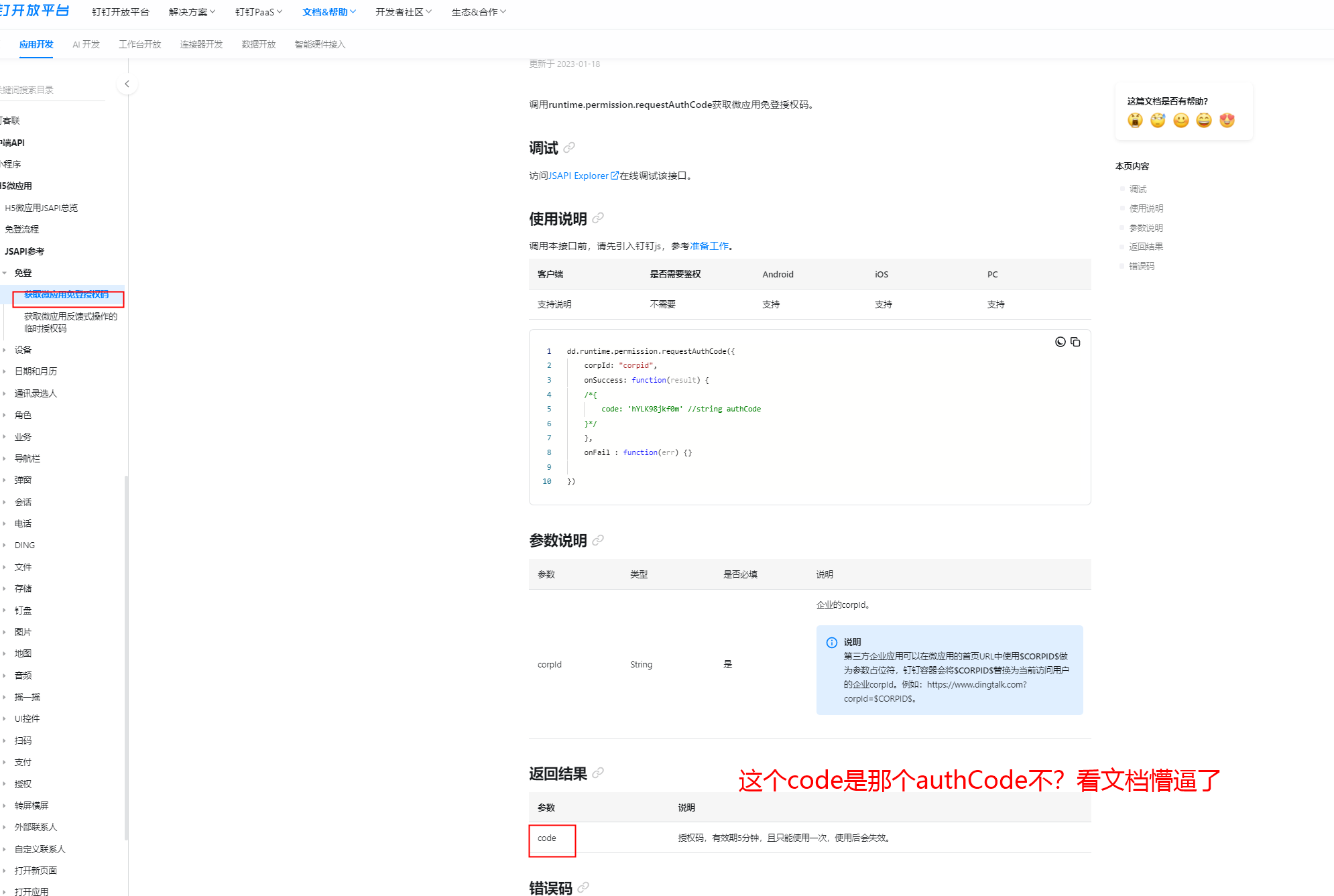Viewport: 1334px width, 896px height.
Task: Jump to 使用说明 in page contents
Action: click(1146, 208)
